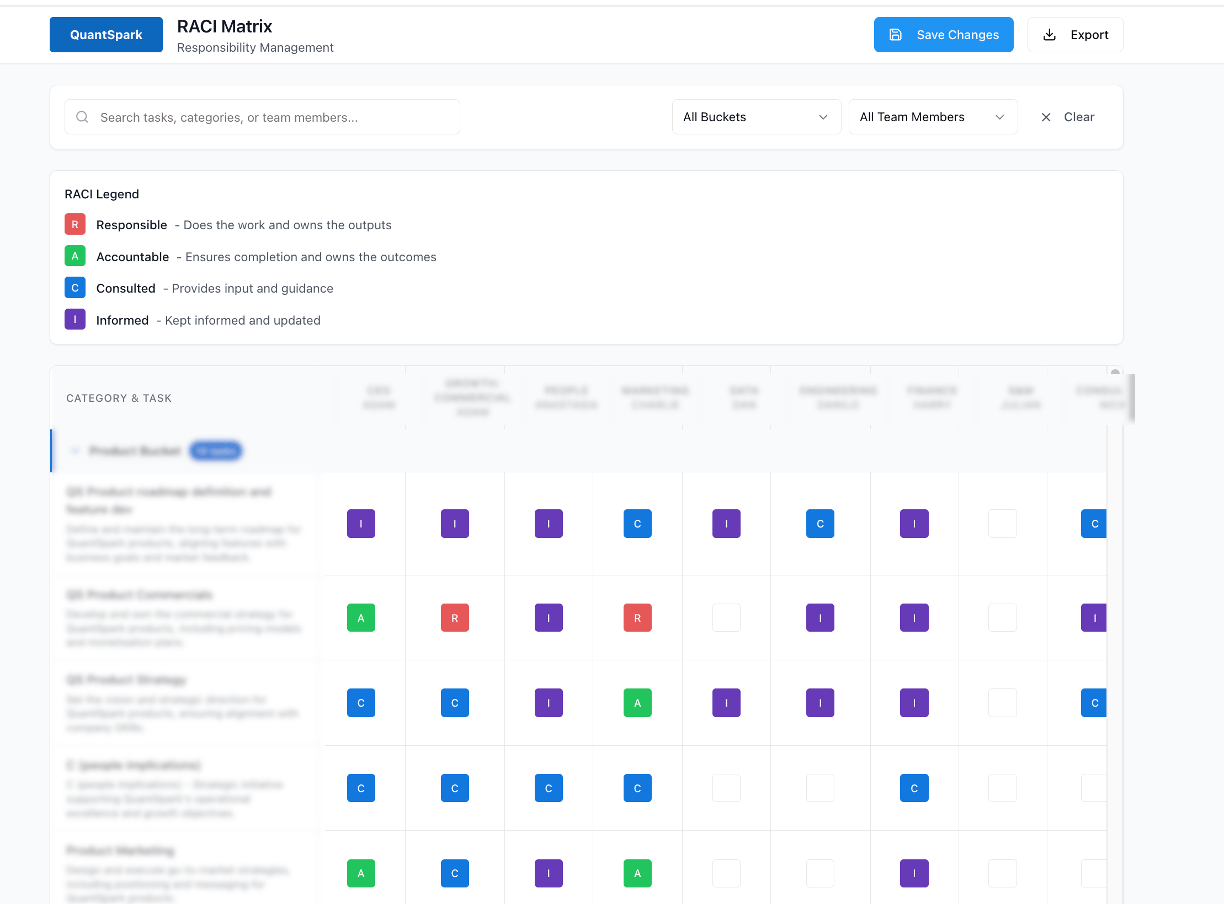Click the QuantSpark logo badge
This screenshot has height=904, width=1224.
pyautogui.click(x=106, y=35)
